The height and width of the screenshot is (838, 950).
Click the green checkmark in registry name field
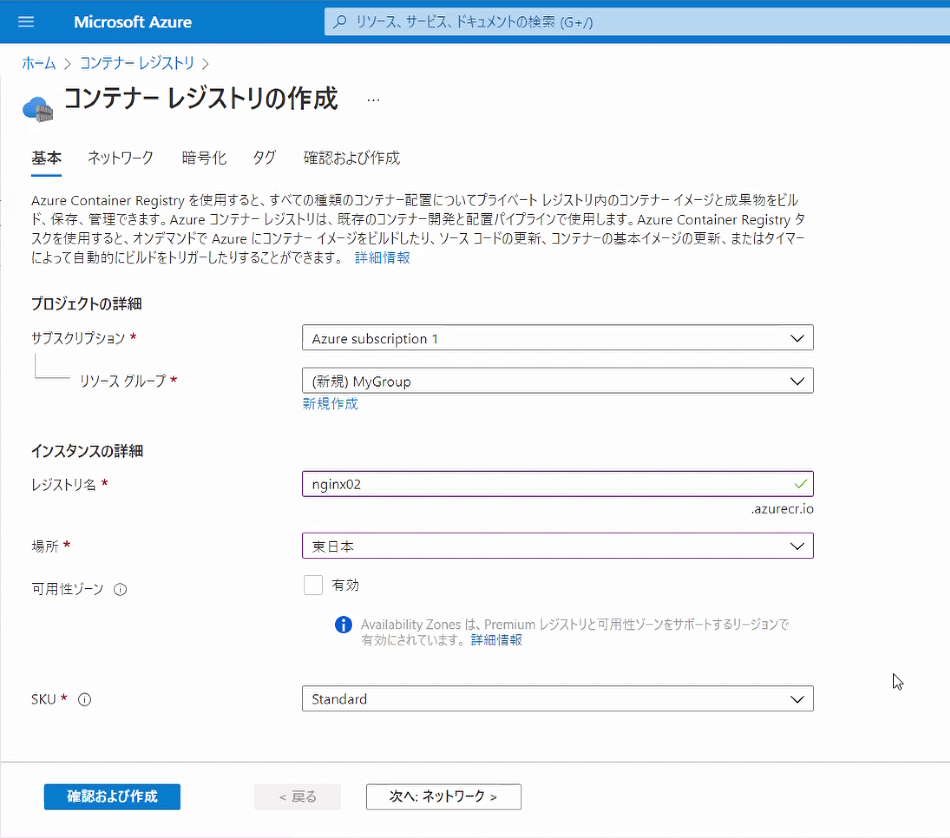click(x=800, y=484)
